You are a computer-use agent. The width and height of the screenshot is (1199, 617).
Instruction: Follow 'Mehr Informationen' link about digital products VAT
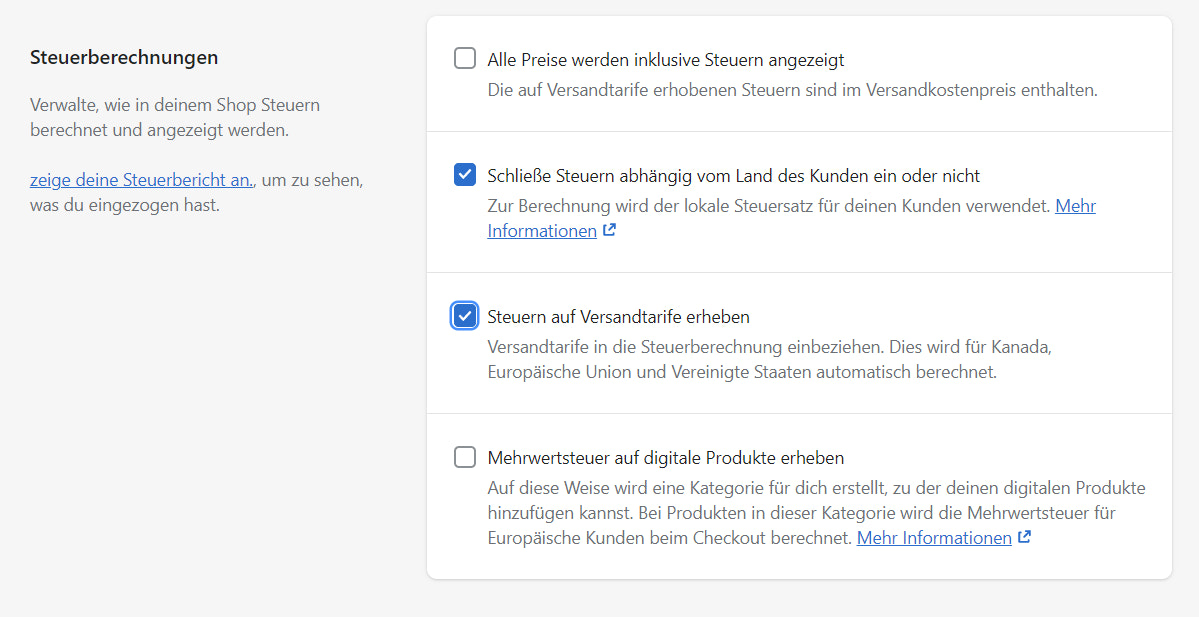tap(934, 538)
